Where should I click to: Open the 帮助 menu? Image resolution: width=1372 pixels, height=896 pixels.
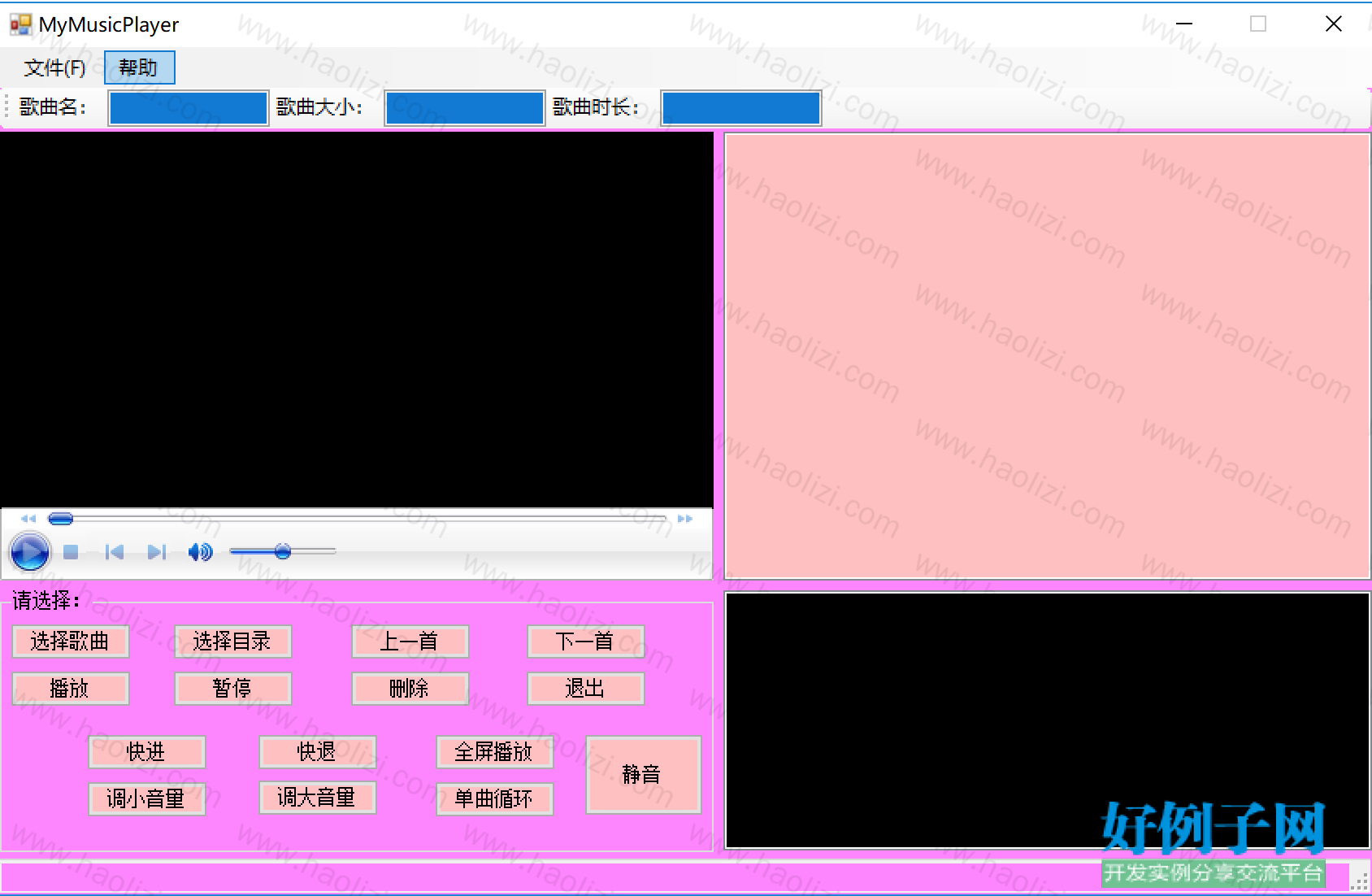click(x=139, y=67)
